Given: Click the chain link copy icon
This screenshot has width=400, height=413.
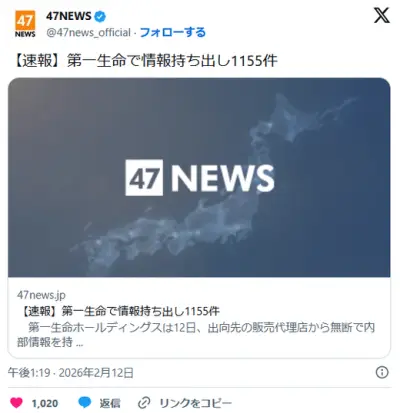Looking at the screenshot, I should (144, 403).
